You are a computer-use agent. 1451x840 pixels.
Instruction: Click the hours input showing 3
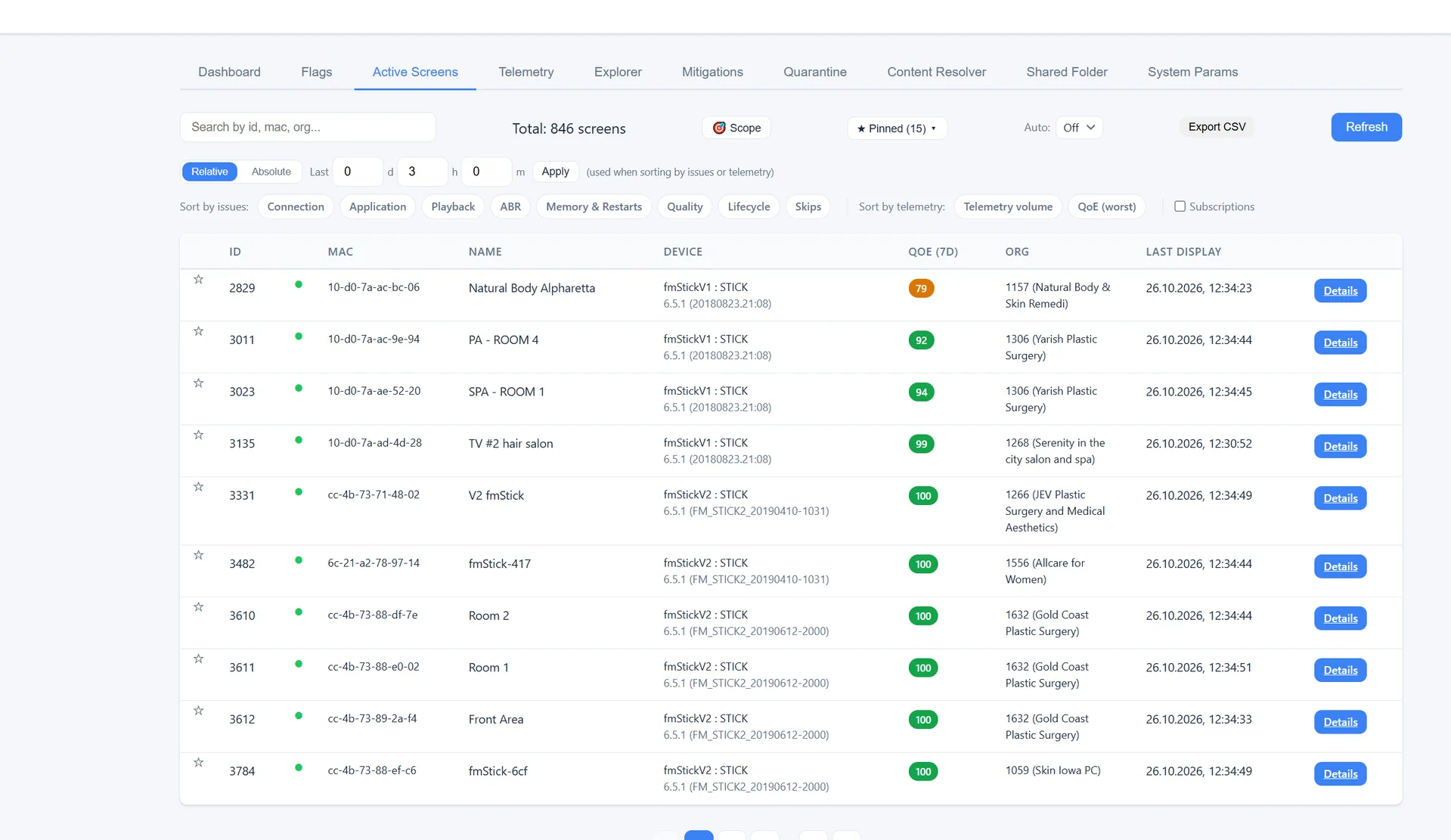pyautogui.click(x=422, y=172)
